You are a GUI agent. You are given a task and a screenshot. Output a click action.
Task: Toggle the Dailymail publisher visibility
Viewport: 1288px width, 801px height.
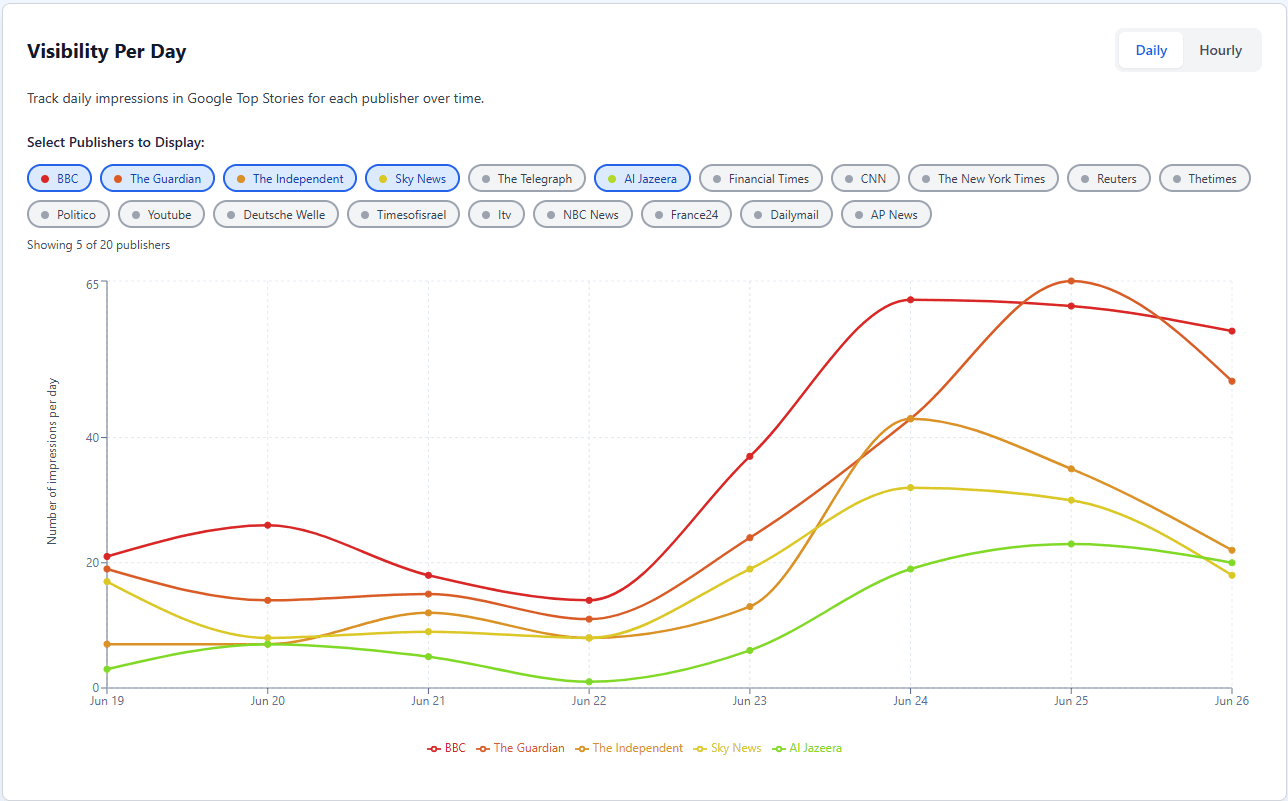(786, 214)
